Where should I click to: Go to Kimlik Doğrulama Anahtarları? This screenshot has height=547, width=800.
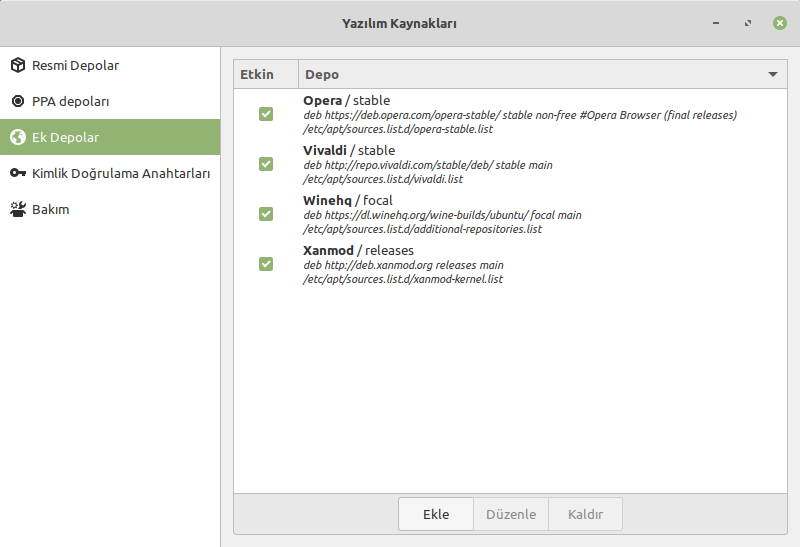[110, 173]
